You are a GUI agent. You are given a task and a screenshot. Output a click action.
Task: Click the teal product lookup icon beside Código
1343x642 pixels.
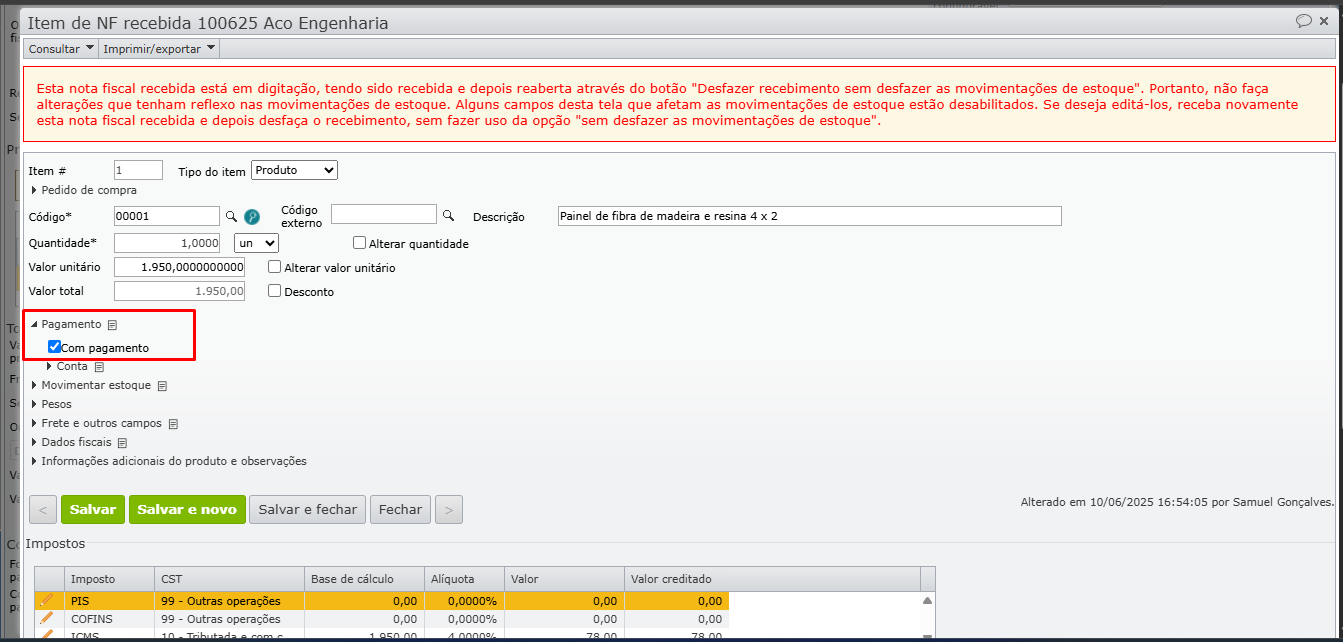[x=252, y=216]
